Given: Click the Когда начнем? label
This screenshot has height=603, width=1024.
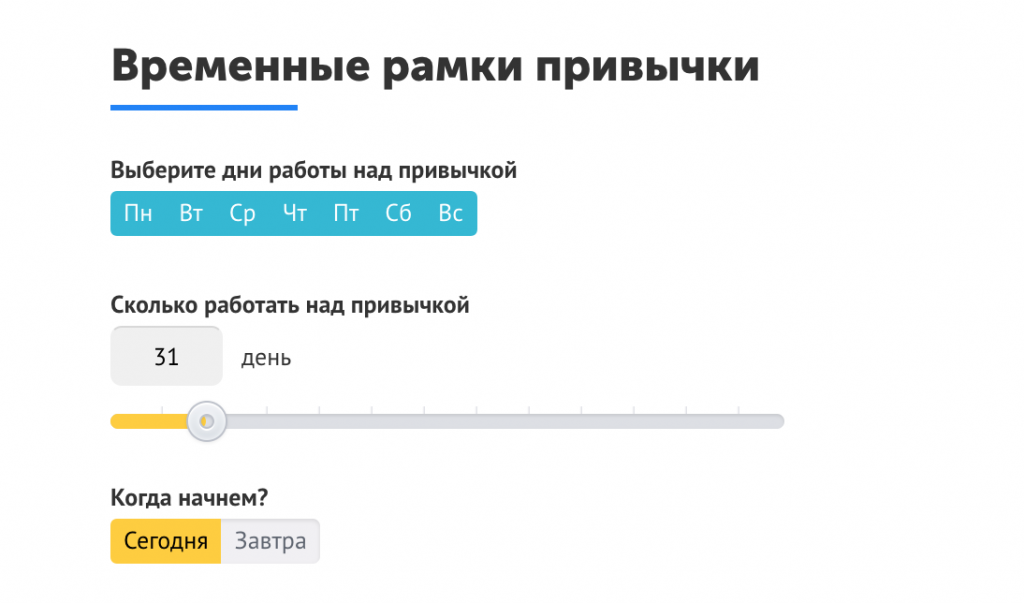Looking at the screenshot, I should [190, 497].
